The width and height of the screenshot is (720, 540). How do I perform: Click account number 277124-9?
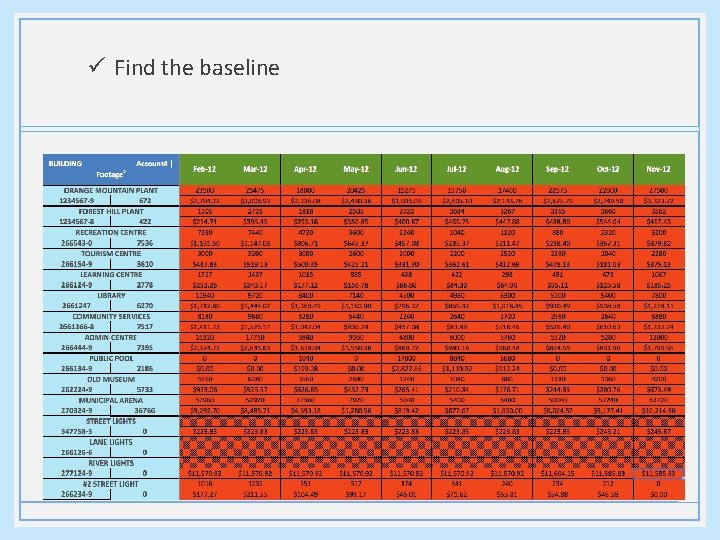click(x=77, y=473)
